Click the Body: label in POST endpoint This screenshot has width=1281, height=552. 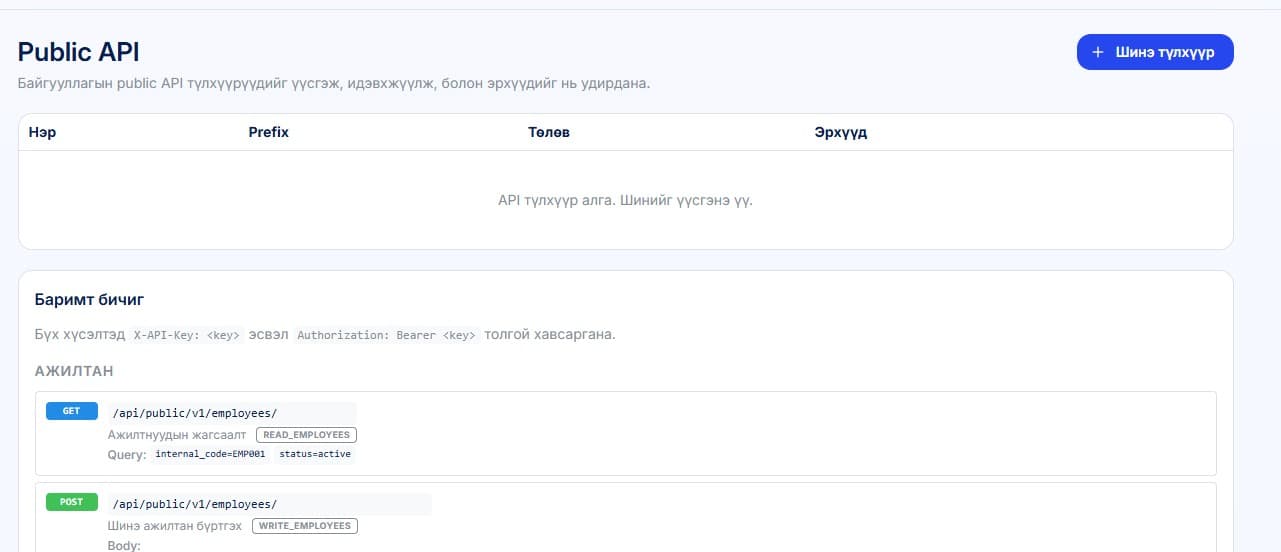124,546
